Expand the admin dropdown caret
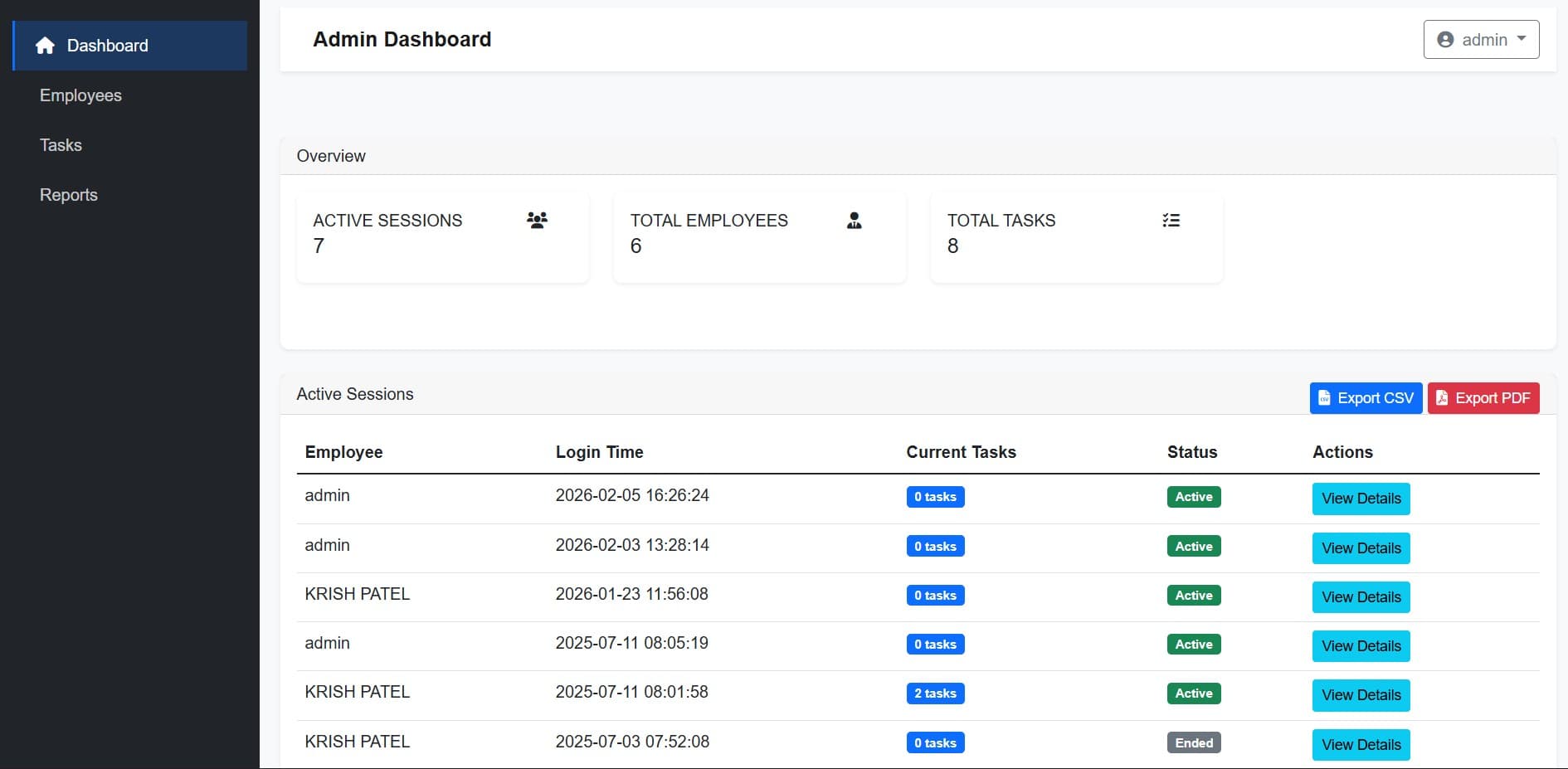This screenshot has width=1568, height=769. coord(1522,39)
